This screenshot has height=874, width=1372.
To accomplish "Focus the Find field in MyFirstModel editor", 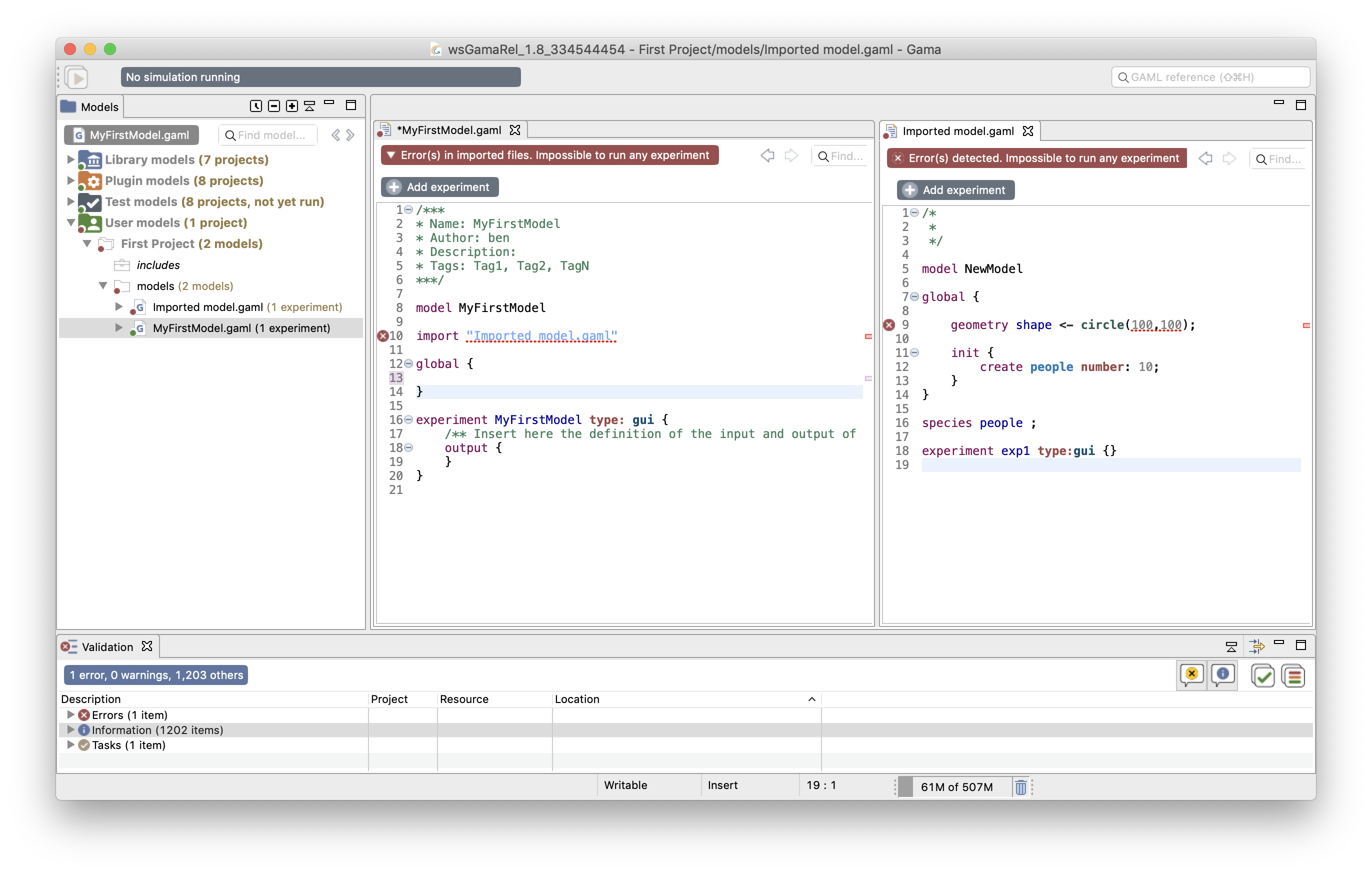I will point(840,156).
